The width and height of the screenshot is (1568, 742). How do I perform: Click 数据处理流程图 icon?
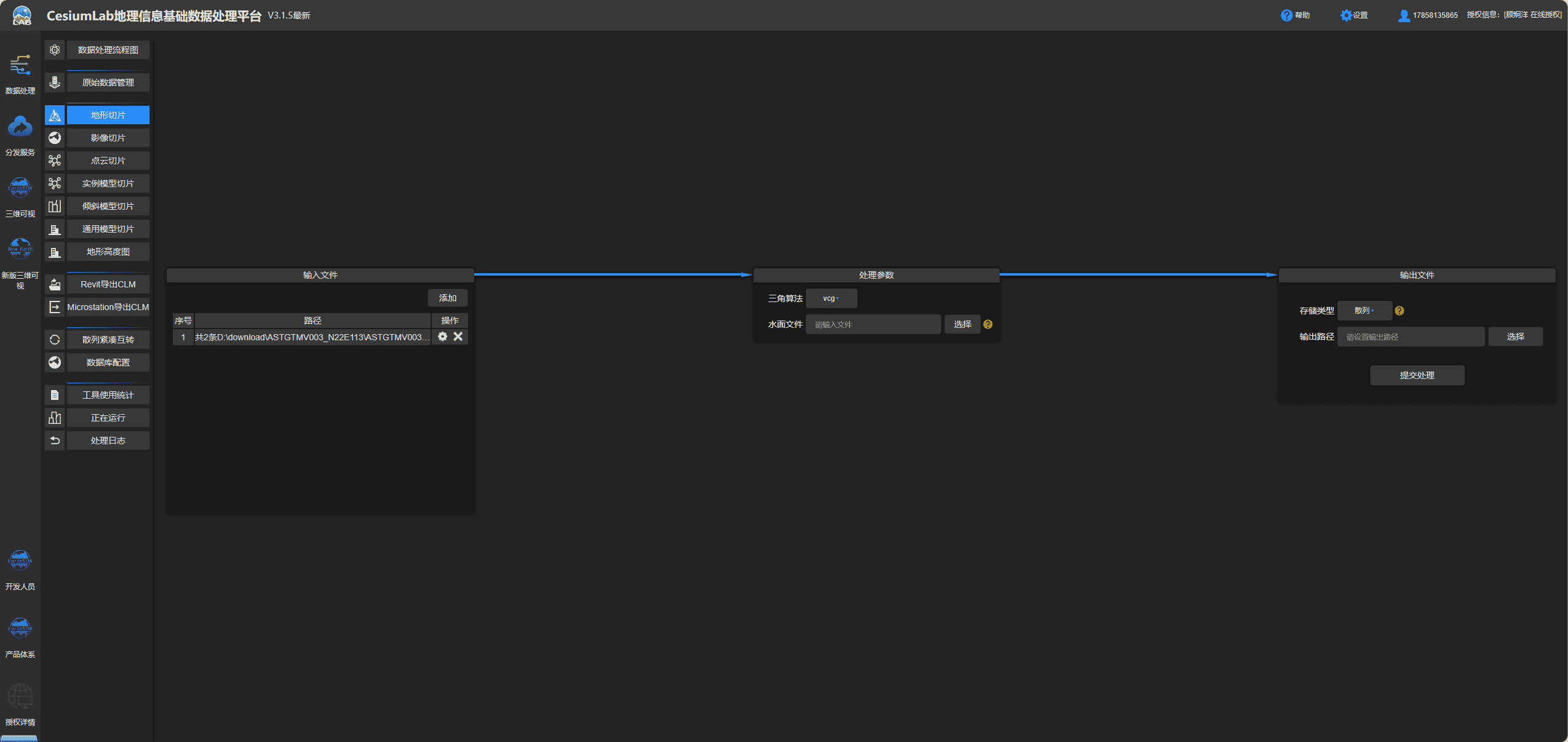click(55, 49)
